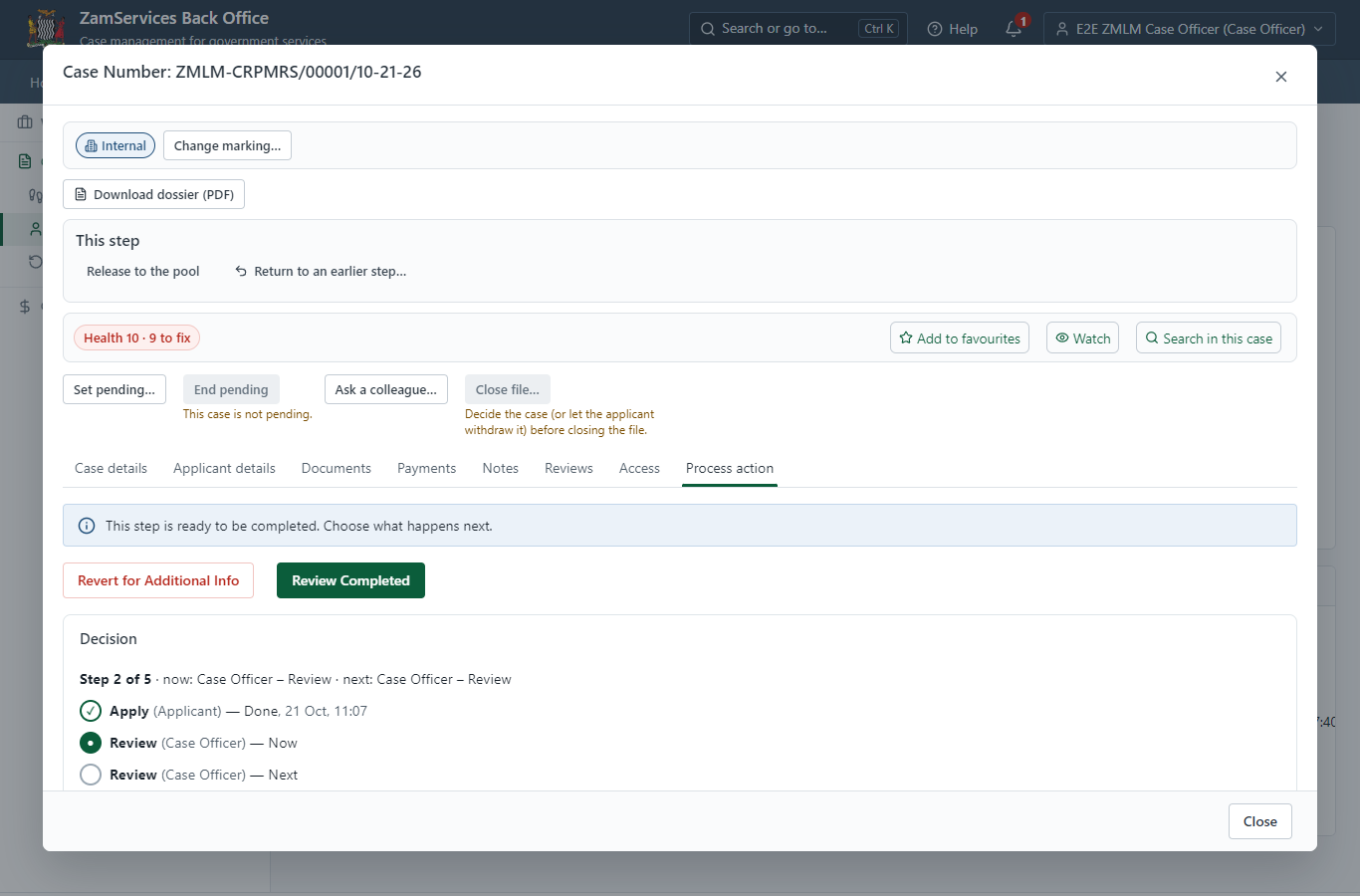Image resolution: width=1360 pixels, height=896 pixels.
Task: Select the Process action tab
Action: pos(730,468)
